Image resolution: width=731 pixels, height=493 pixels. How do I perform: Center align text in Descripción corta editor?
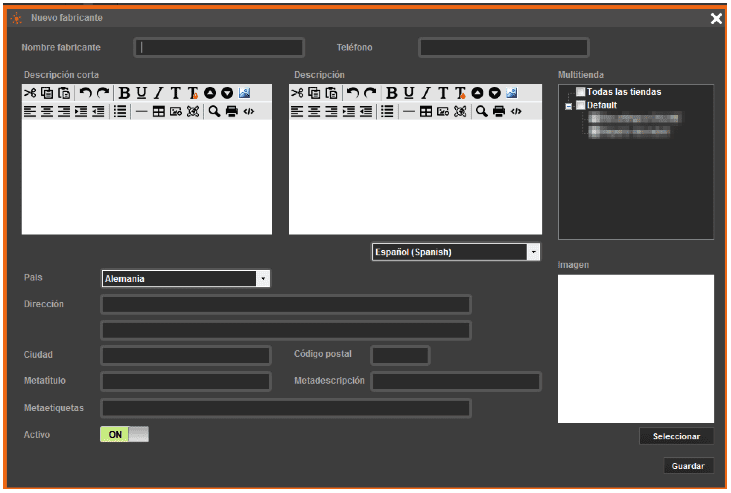(x=46, y=111)
